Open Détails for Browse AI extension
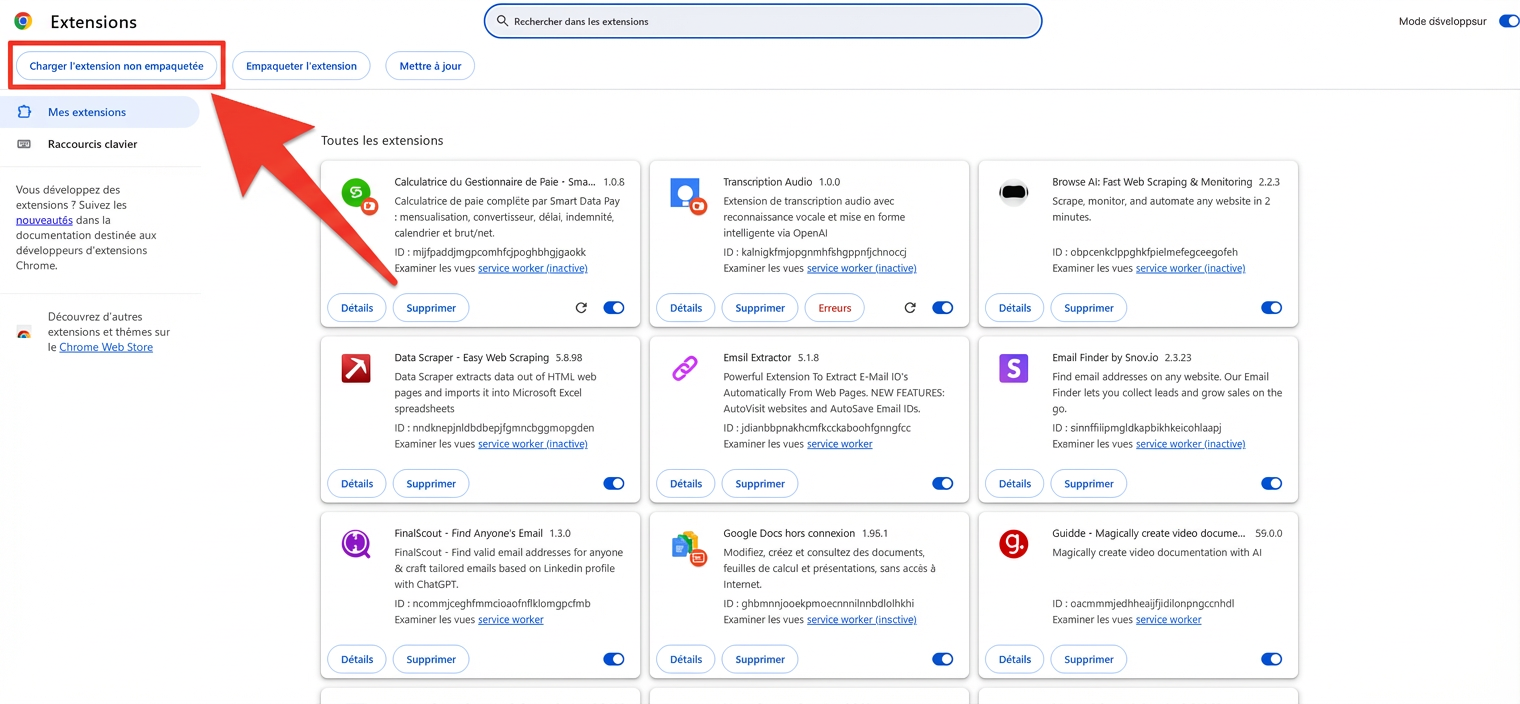The image size is (1520, 704). tap(1014, 308)
